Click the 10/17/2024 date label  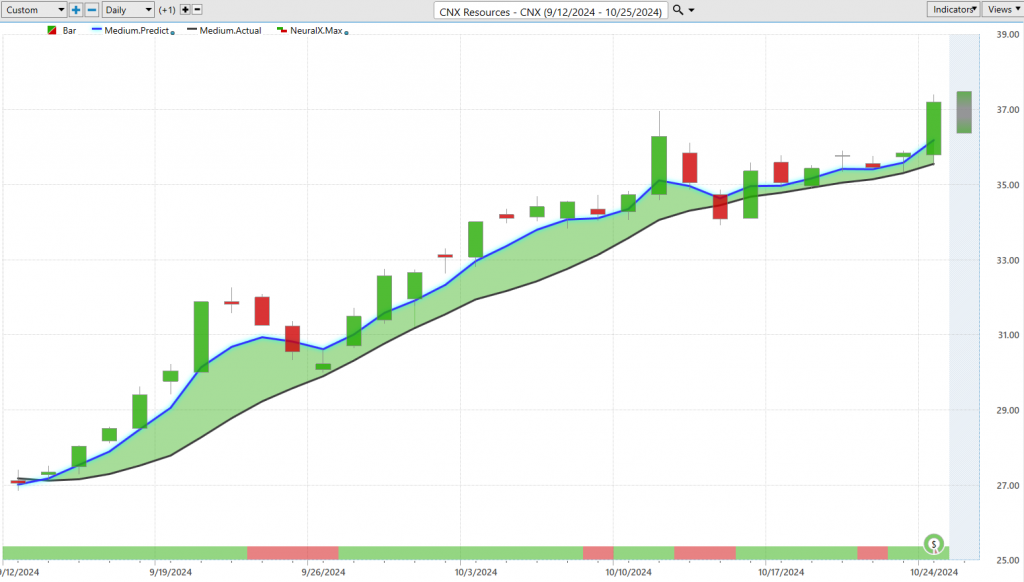pyautogui.click(x=781, y=572)
